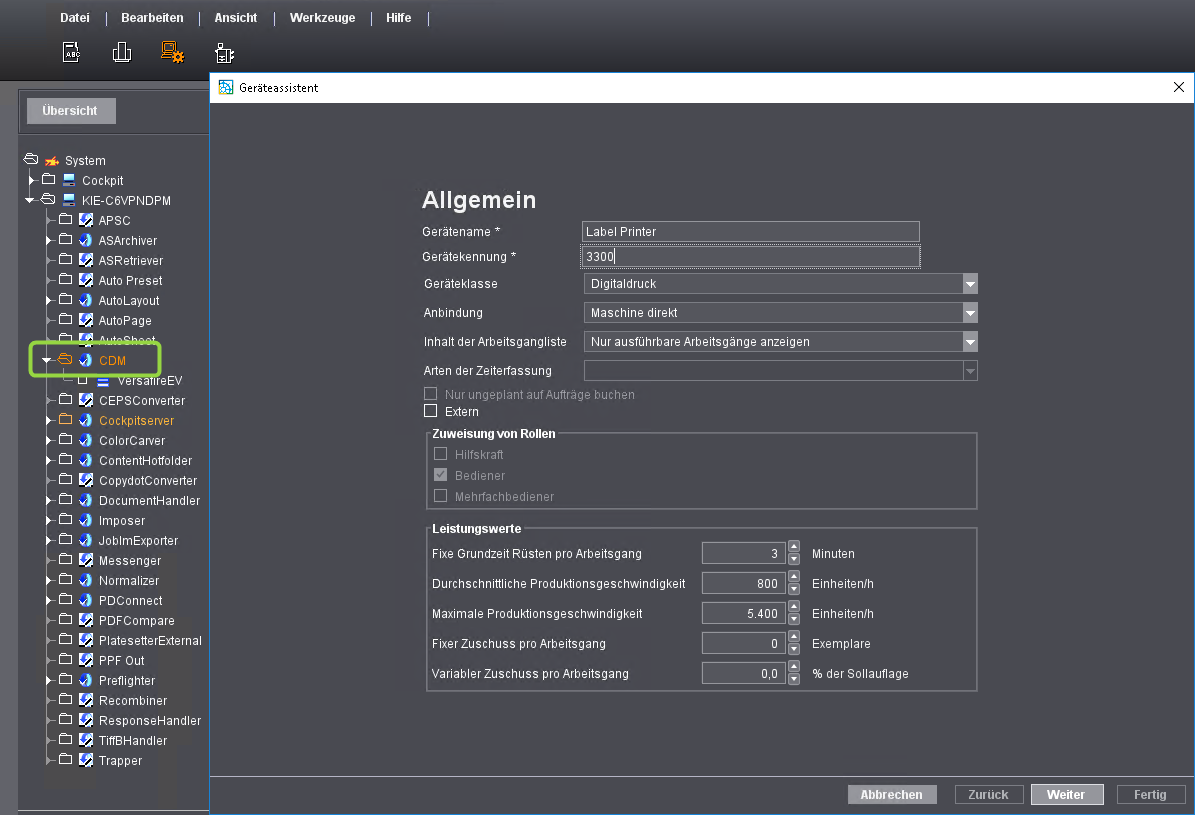The height and width of the screenshot is (815, 1195).
Task: Select the JobImExporter tree item
Action: click(x=139, y=541)
